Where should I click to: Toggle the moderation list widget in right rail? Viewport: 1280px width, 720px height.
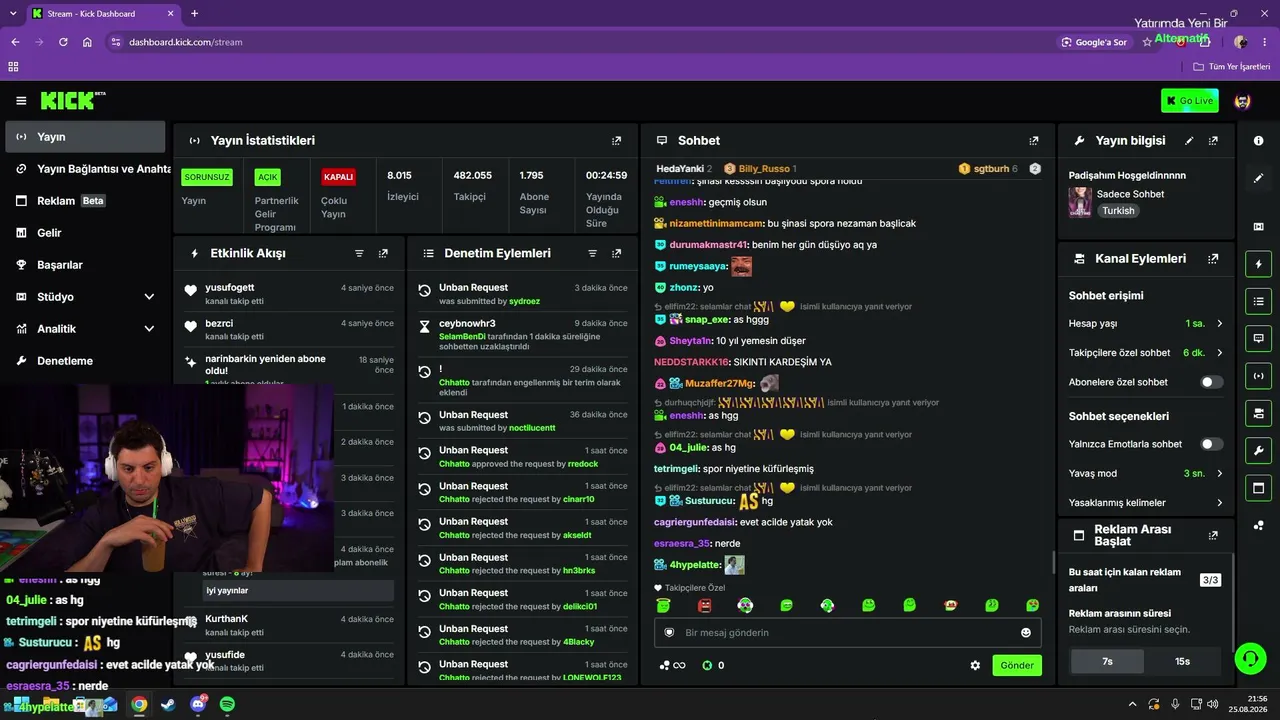click(1258, 301)
